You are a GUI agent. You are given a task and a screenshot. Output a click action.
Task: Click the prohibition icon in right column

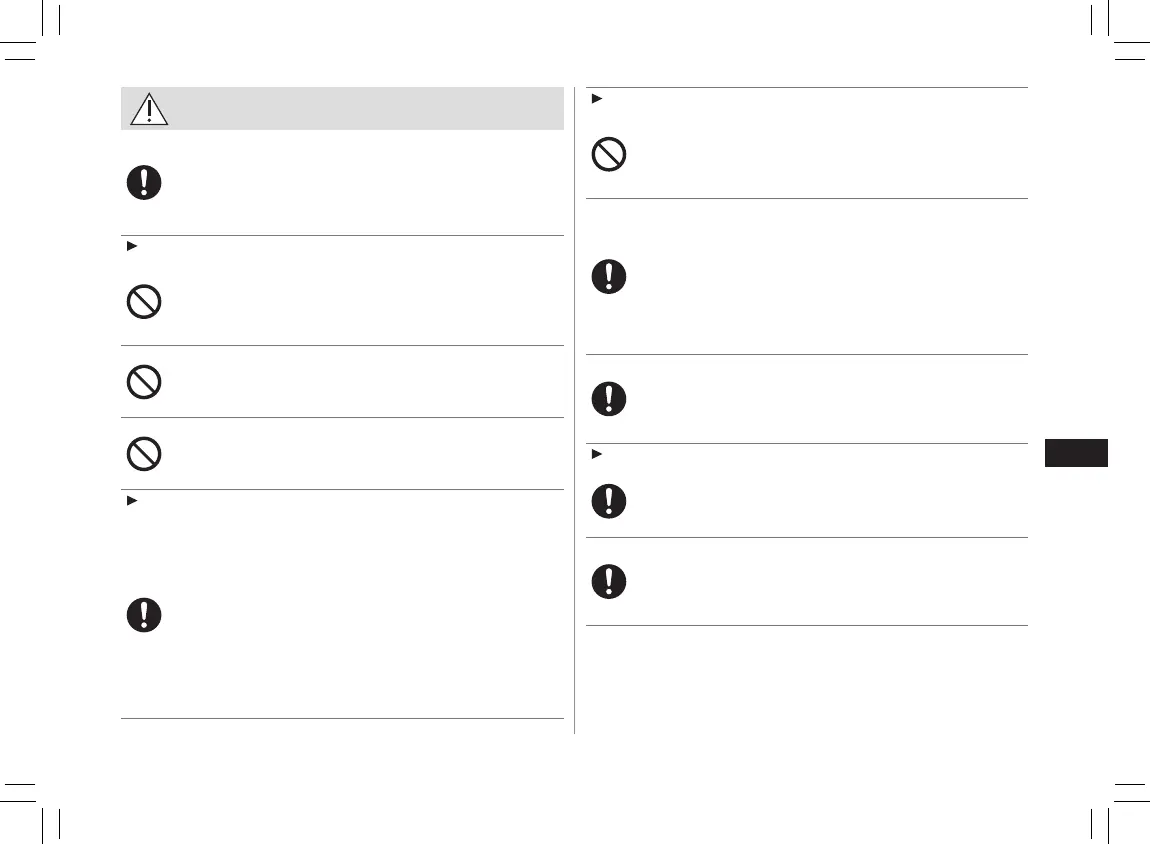[609, 154]
